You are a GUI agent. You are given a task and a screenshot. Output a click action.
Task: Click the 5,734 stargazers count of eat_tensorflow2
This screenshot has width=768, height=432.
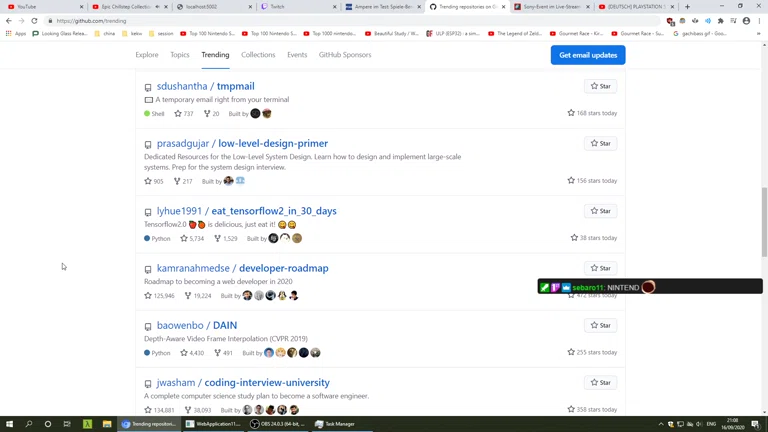pos(192,239)
